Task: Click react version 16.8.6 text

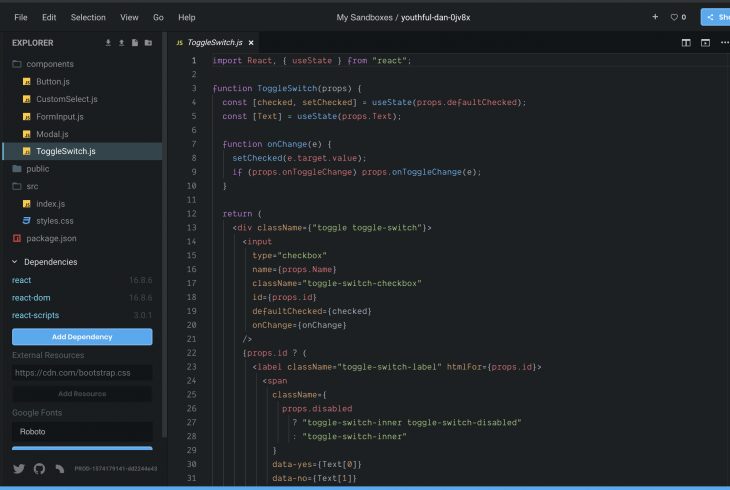Action: click(141, 280)
